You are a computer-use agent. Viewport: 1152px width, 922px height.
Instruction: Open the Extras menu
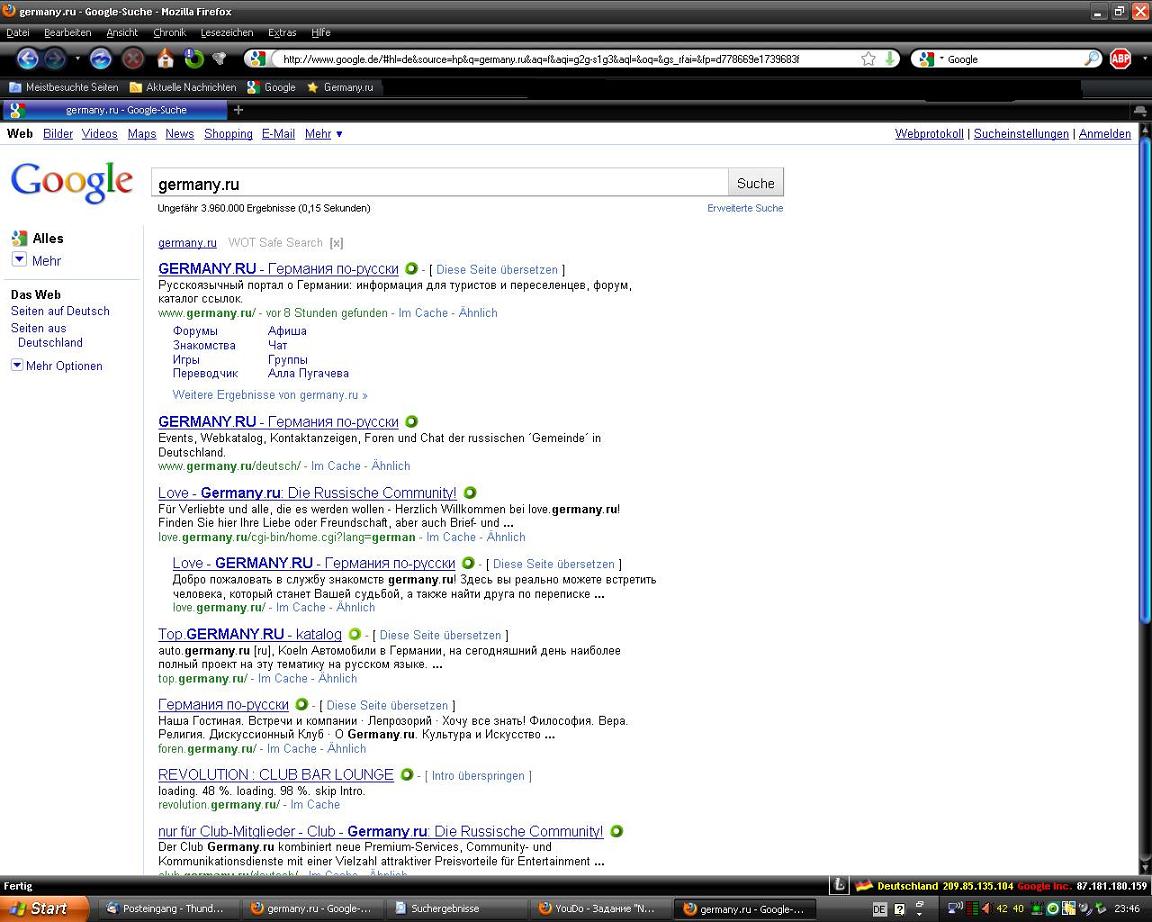point(282,32)
